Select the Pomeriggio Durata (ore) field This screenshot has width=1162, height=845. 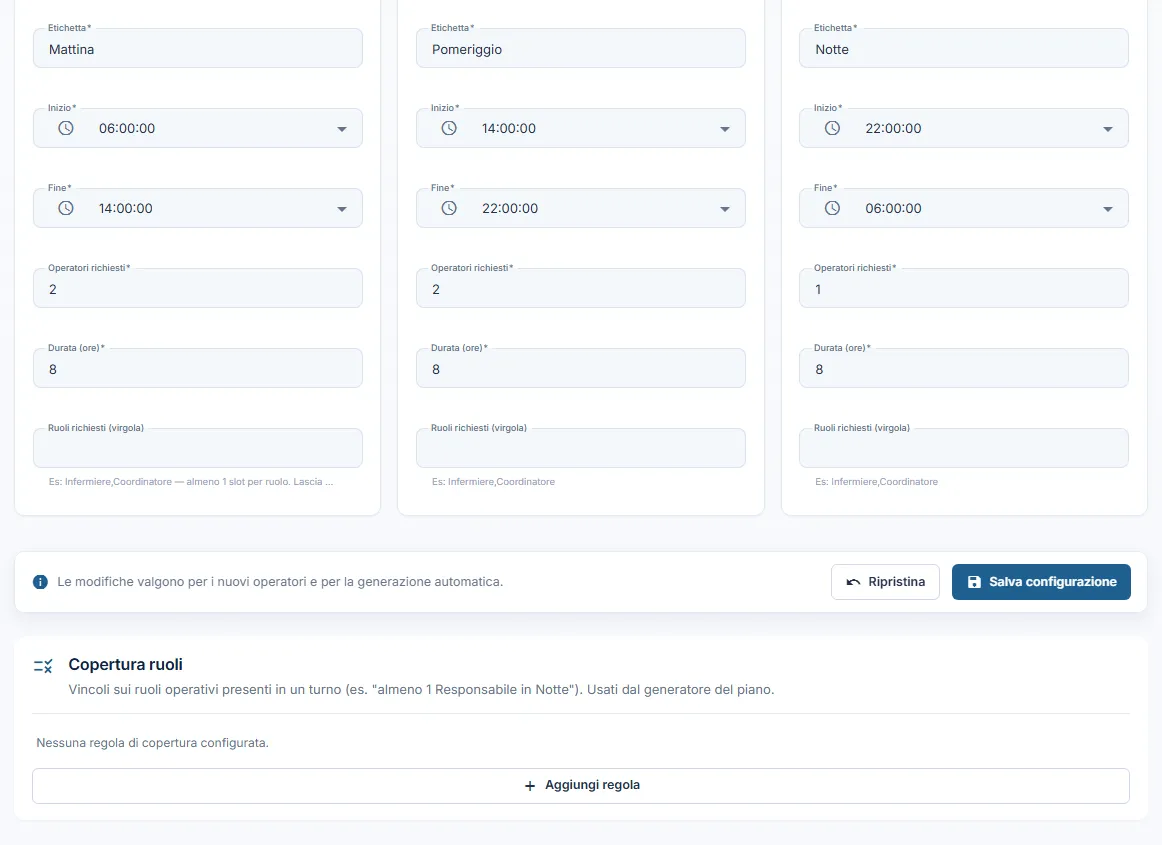581,368
